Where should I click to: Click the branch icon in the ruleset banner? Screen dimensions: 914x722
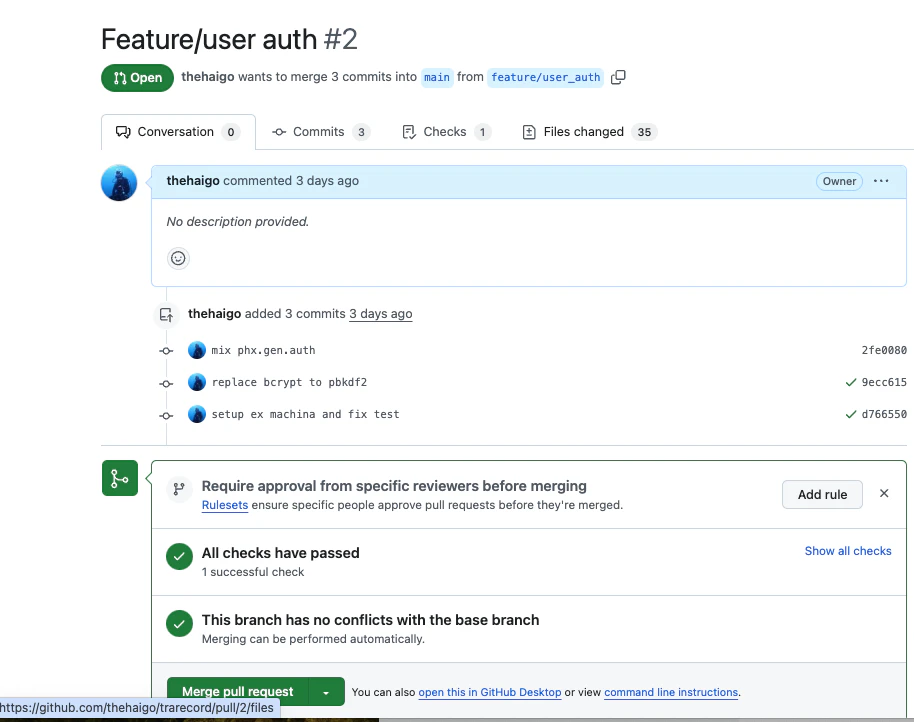[179, 488]
